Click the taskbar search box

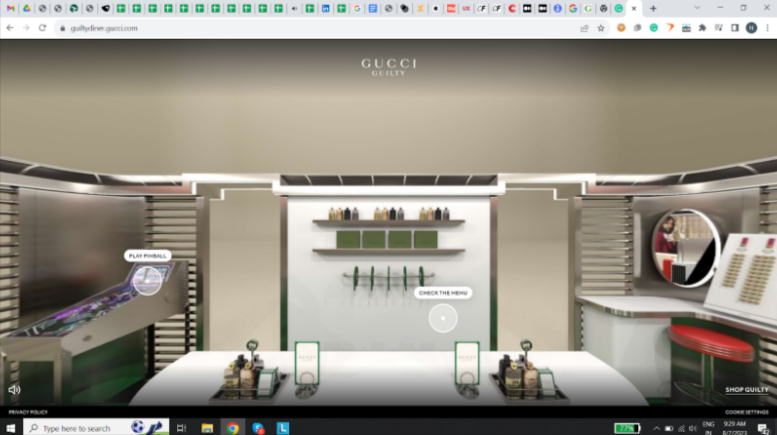pyautogui.click(x=96, y=428)
